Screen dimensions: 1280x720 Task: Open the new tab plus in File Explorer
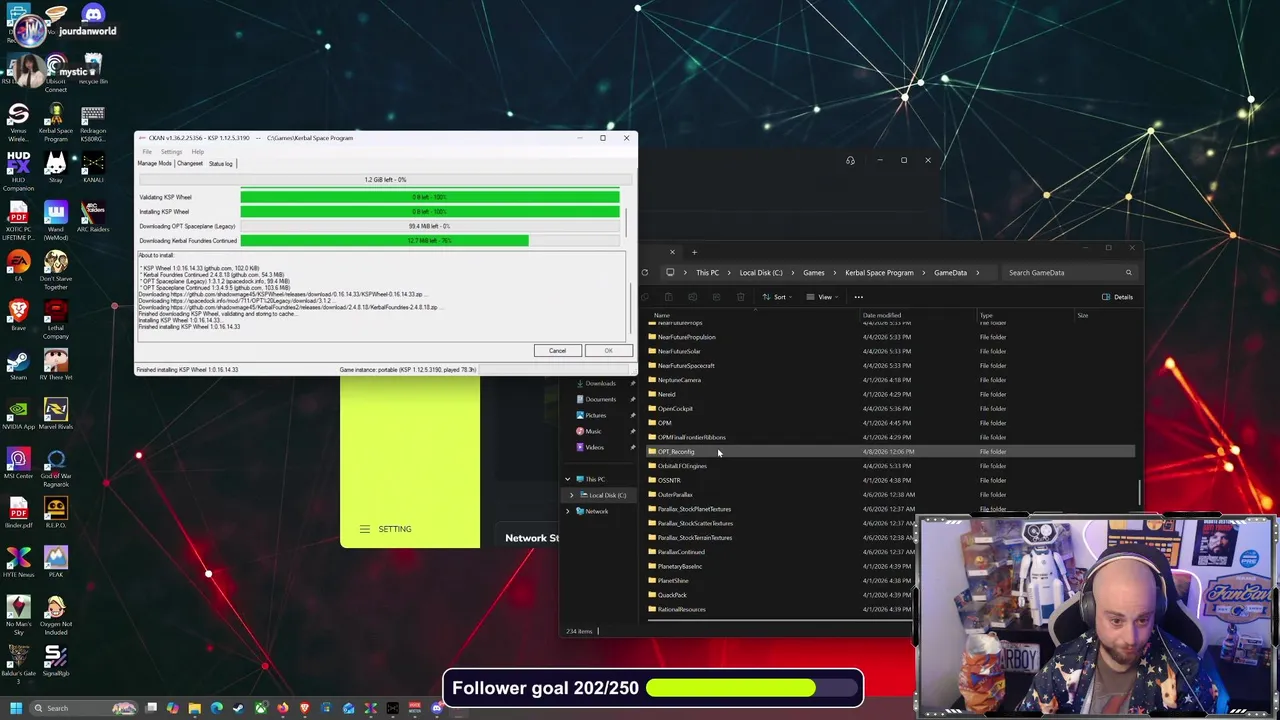tap(695, 251)
